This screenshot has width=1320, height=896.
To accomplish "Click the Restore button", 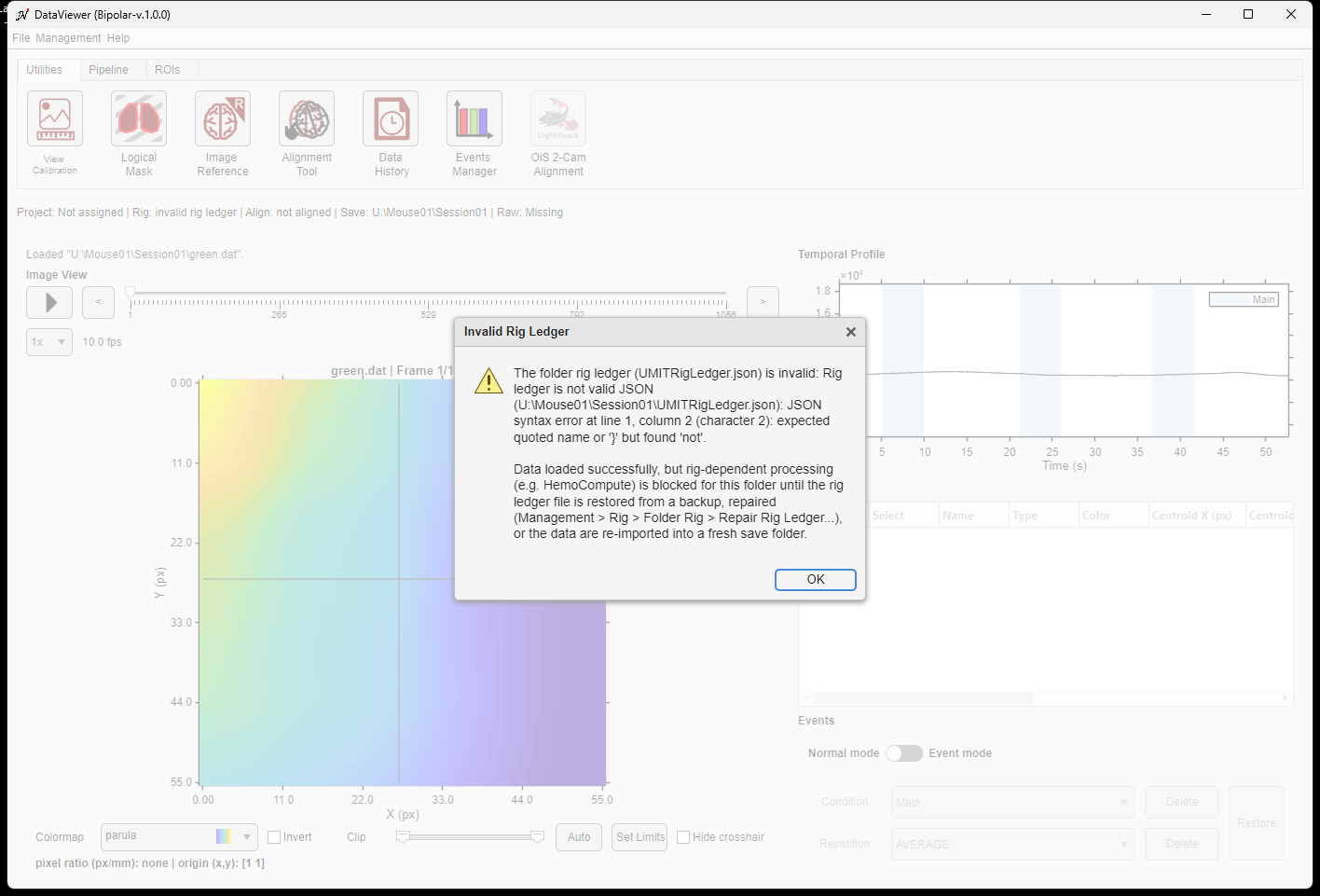I will coord(1257,823).
